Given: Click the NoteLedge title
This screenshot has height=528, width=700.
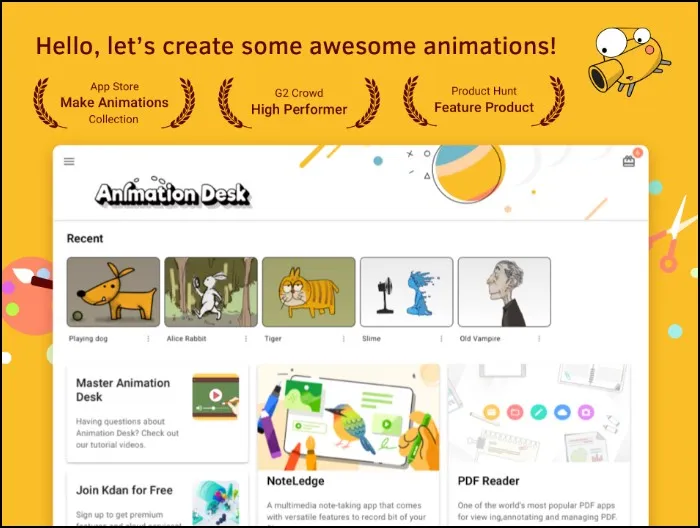Looking at the screenshot, I should (296, 481).
